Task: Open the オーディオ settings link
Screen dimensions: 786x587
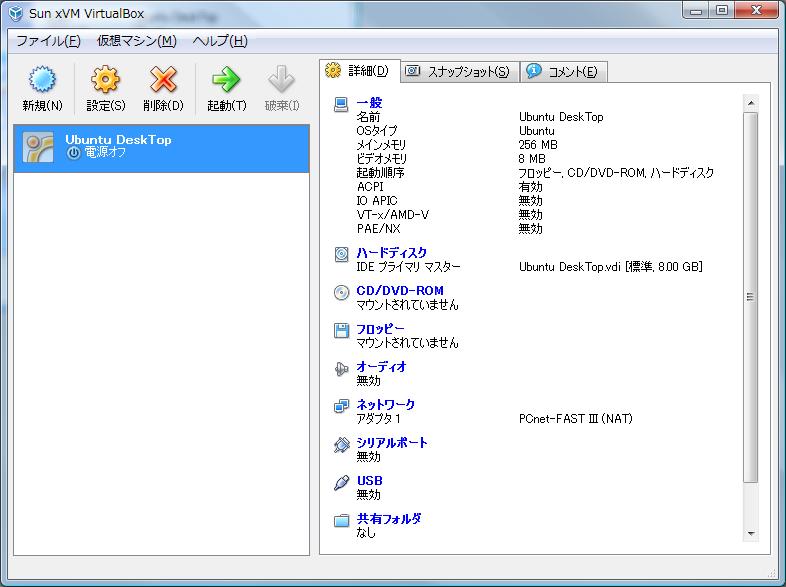Action: (381, 367)
